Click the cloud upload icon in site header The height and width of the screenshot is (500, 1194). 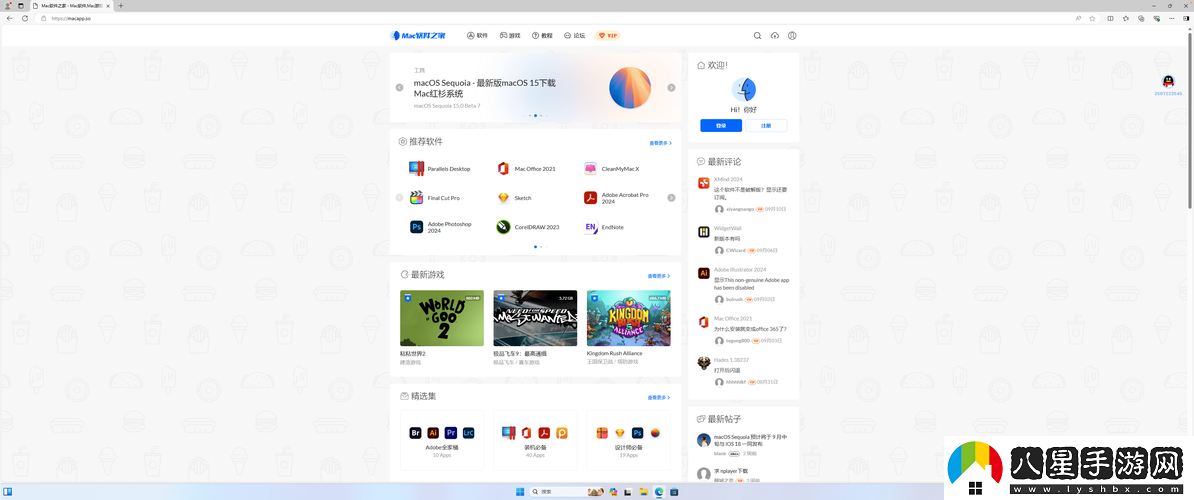[x=774, y=36]
